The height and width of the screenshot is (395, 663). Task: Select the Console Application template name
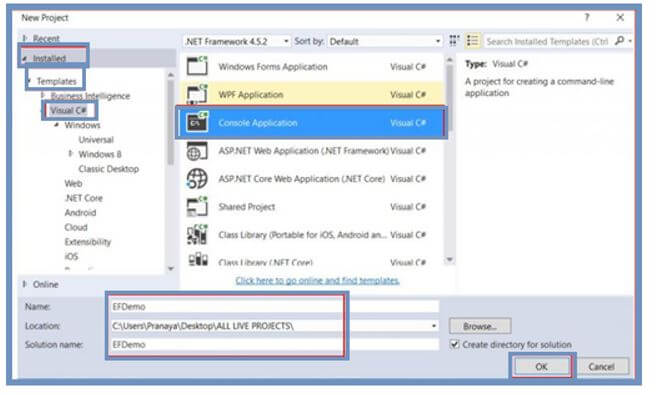258,123
